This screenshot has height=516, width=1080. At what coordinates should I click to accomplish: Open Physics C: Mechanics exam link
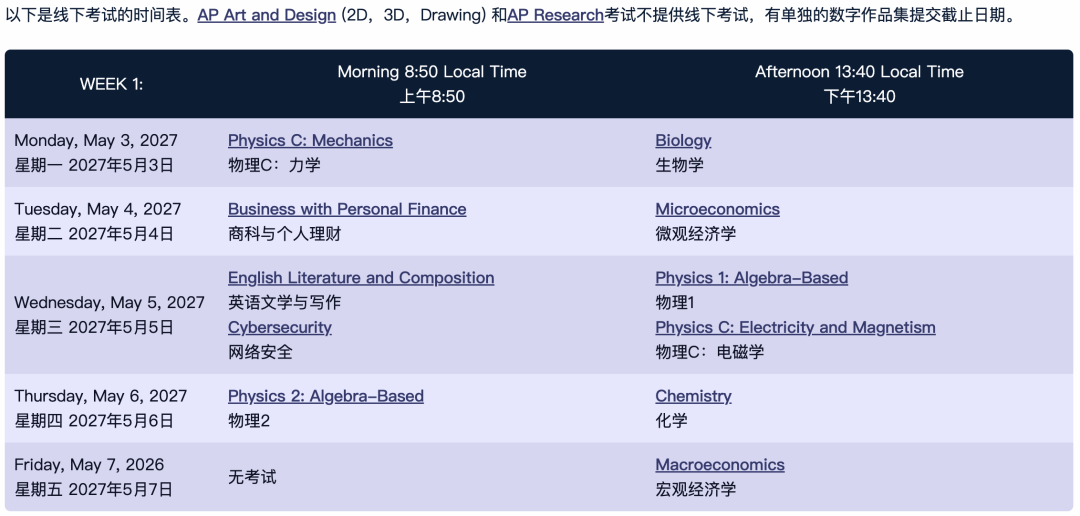click(x=310, y=141)
